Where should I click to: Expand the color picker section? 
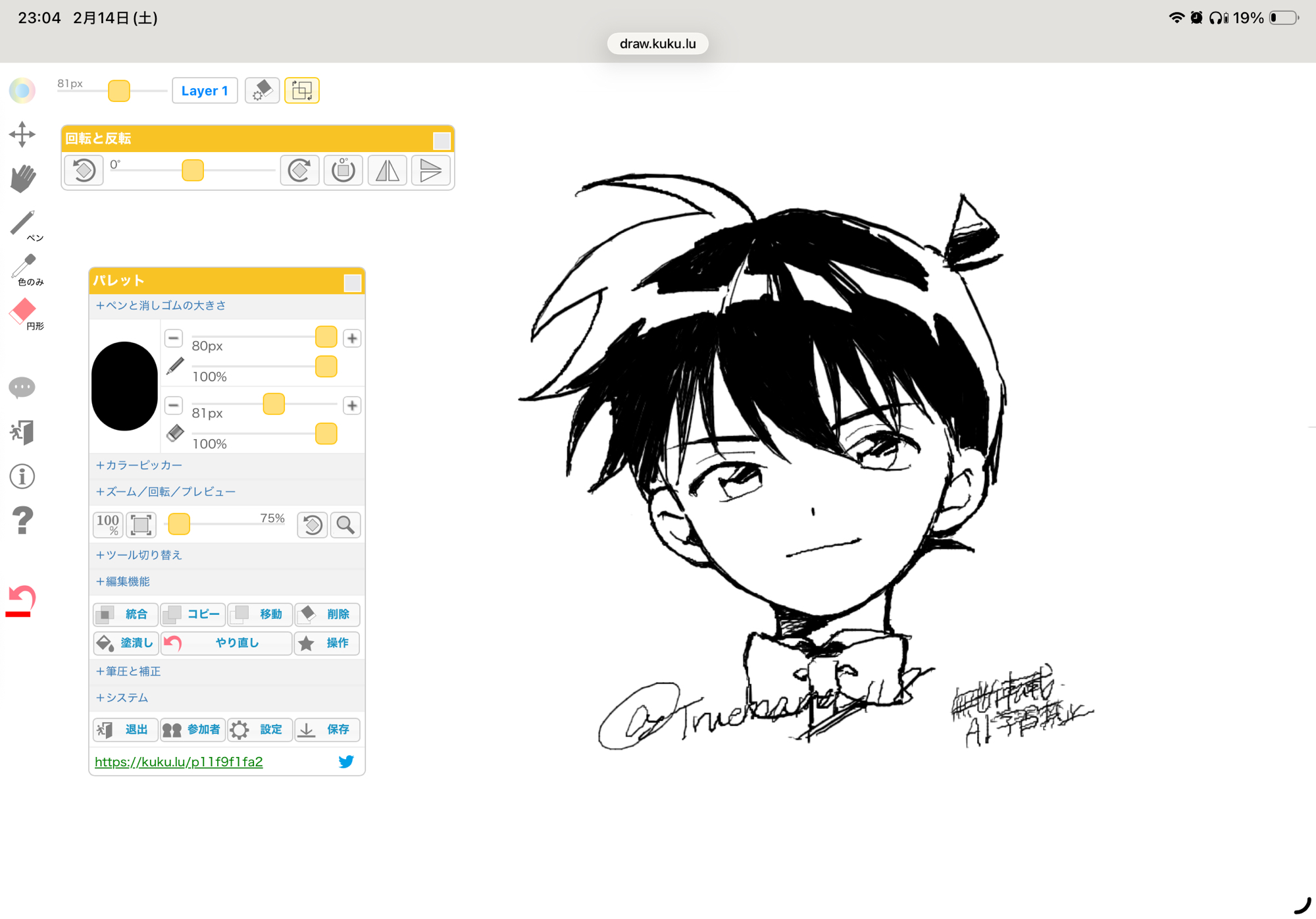coord(139,465)
